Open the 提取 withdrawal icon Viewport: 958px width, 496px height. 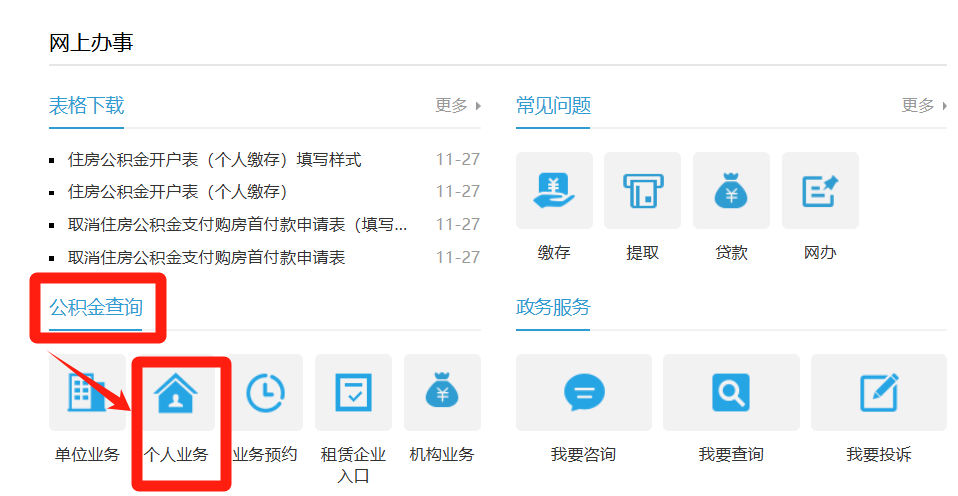[x=642, y=191]
